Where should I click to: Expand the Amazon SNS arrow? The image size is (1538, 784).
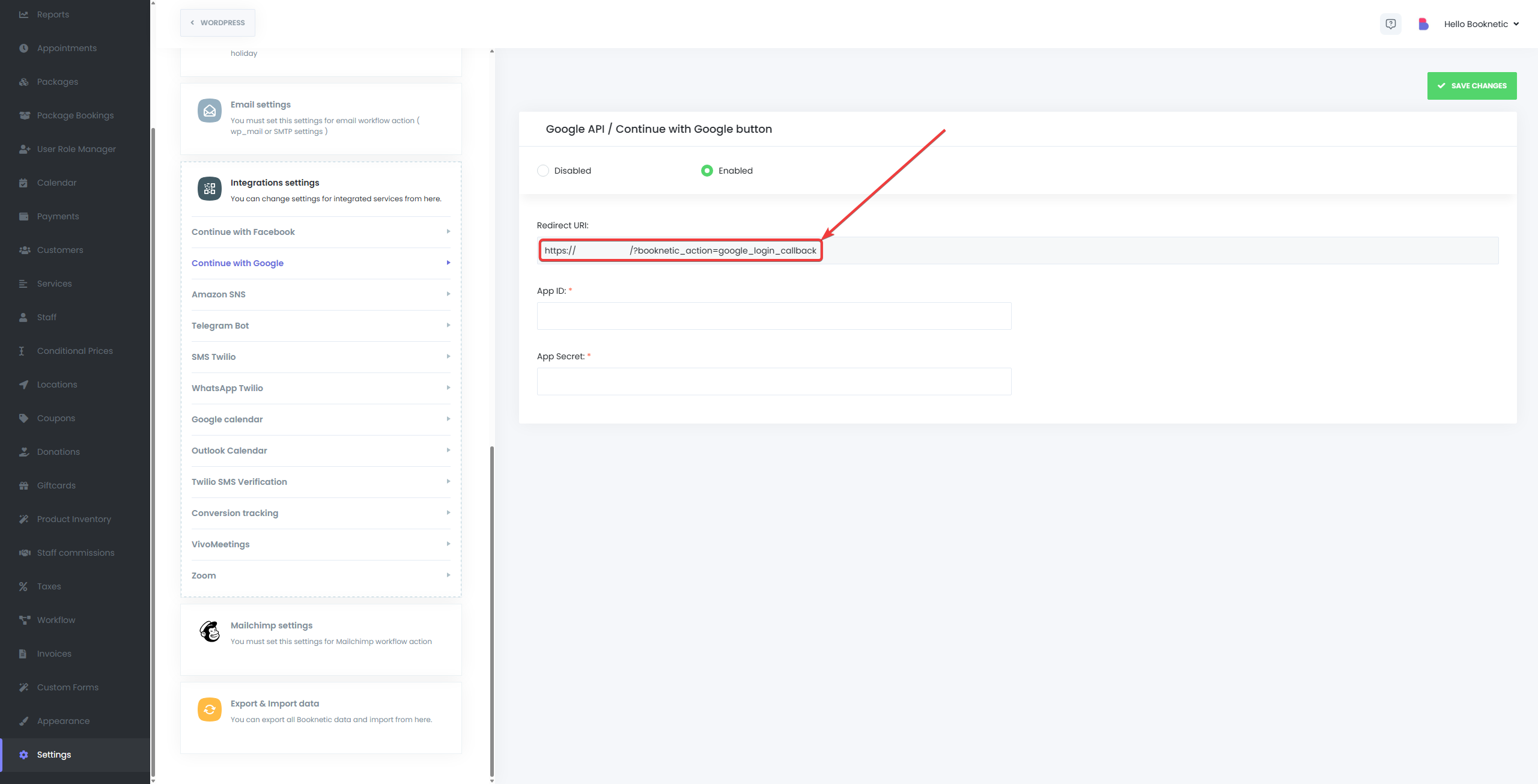[x=448, y=294]
